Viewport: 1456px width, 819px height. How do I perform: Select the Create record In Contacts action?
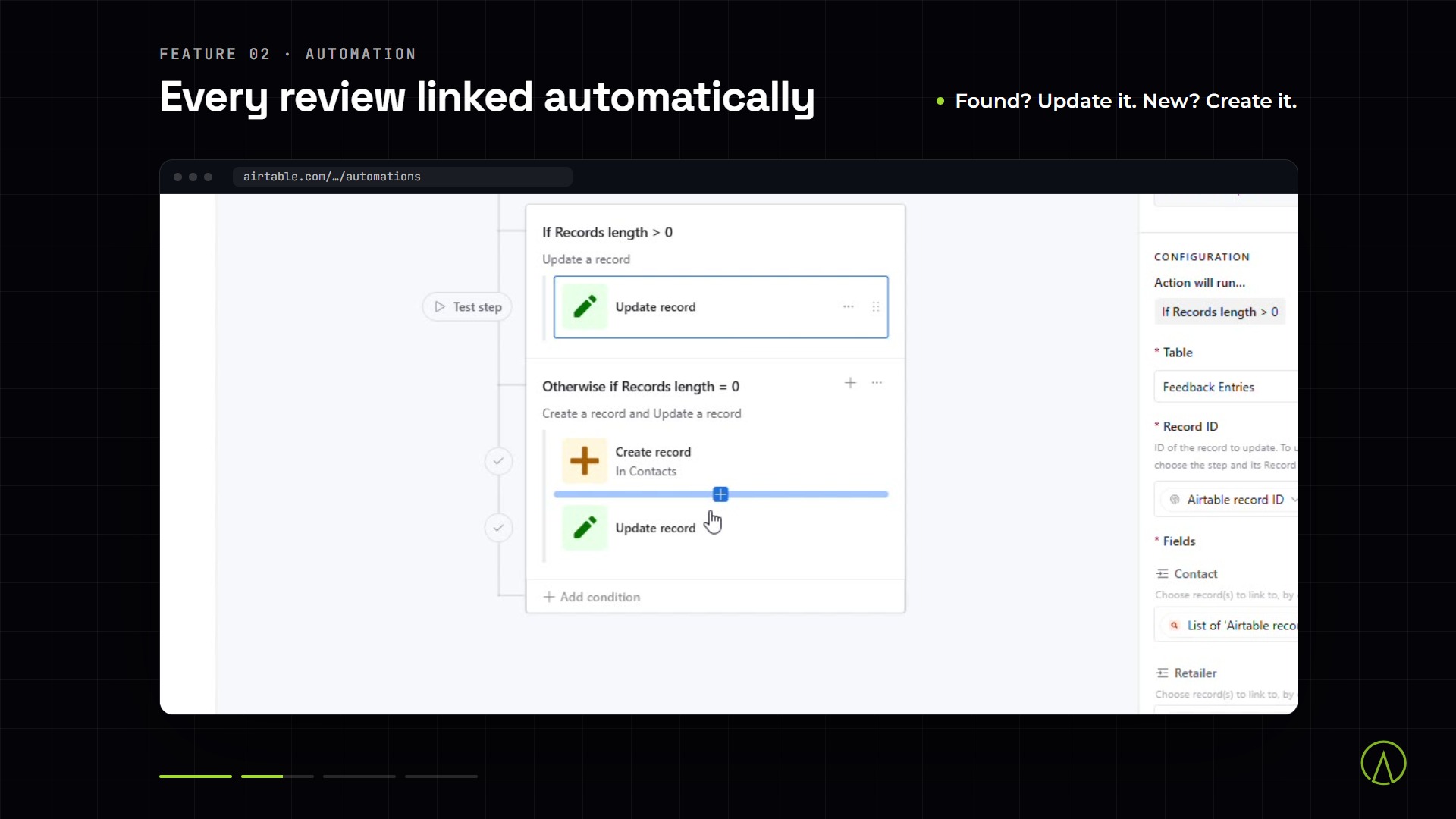(x=720, y=461)
